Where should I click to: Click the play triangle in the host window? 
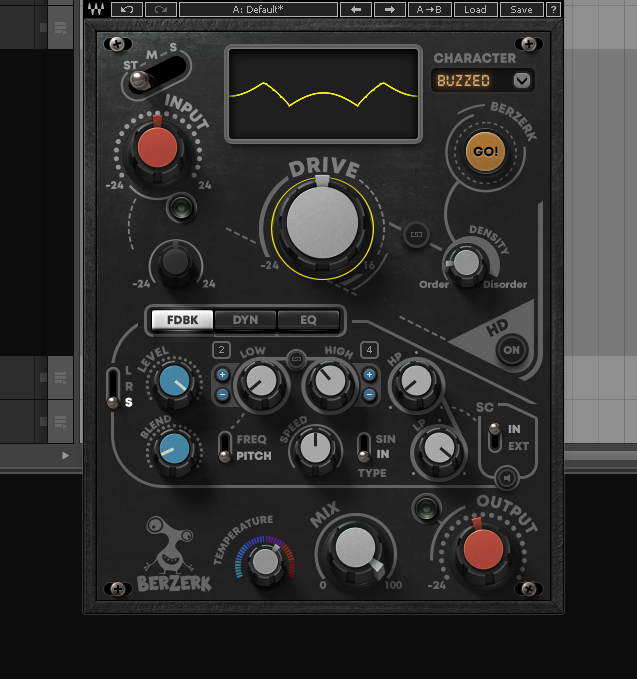(65, 455)
